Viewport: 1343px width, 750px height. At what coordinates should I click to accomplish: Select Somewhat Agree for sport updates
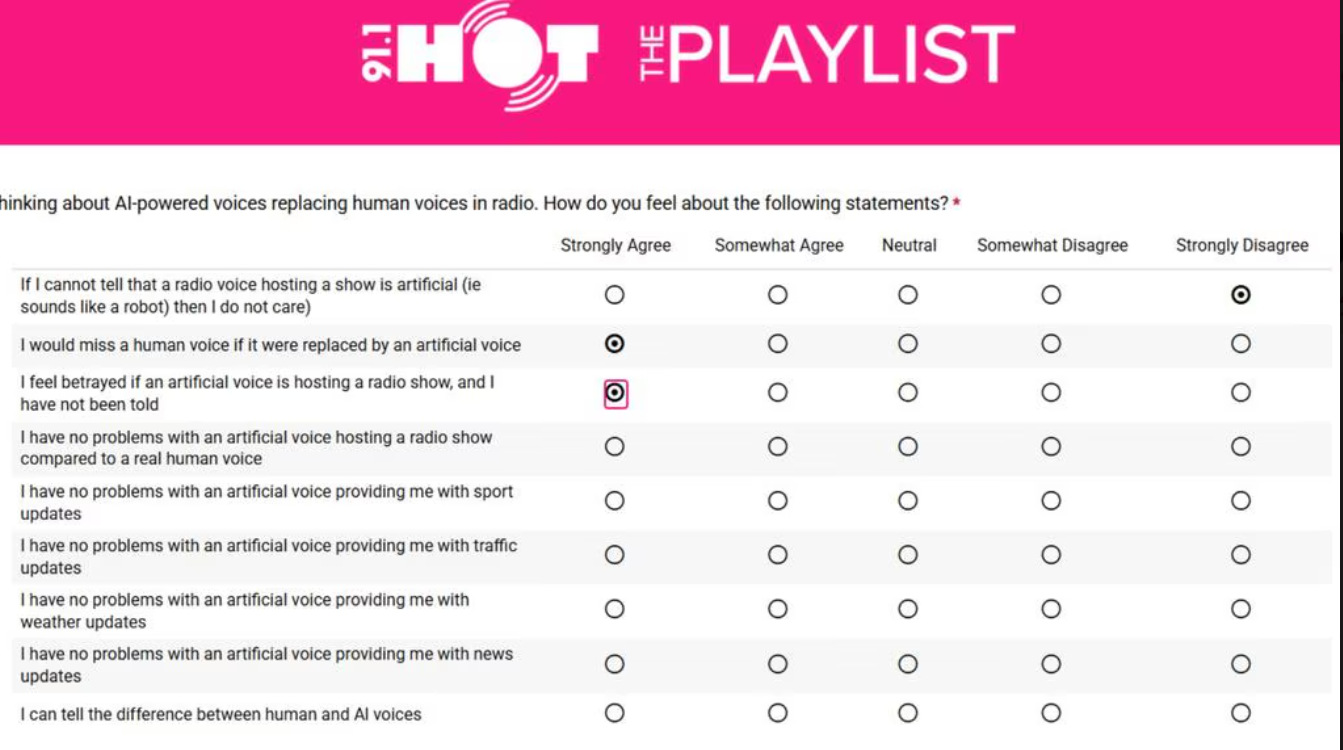click(x=778, y=501)
